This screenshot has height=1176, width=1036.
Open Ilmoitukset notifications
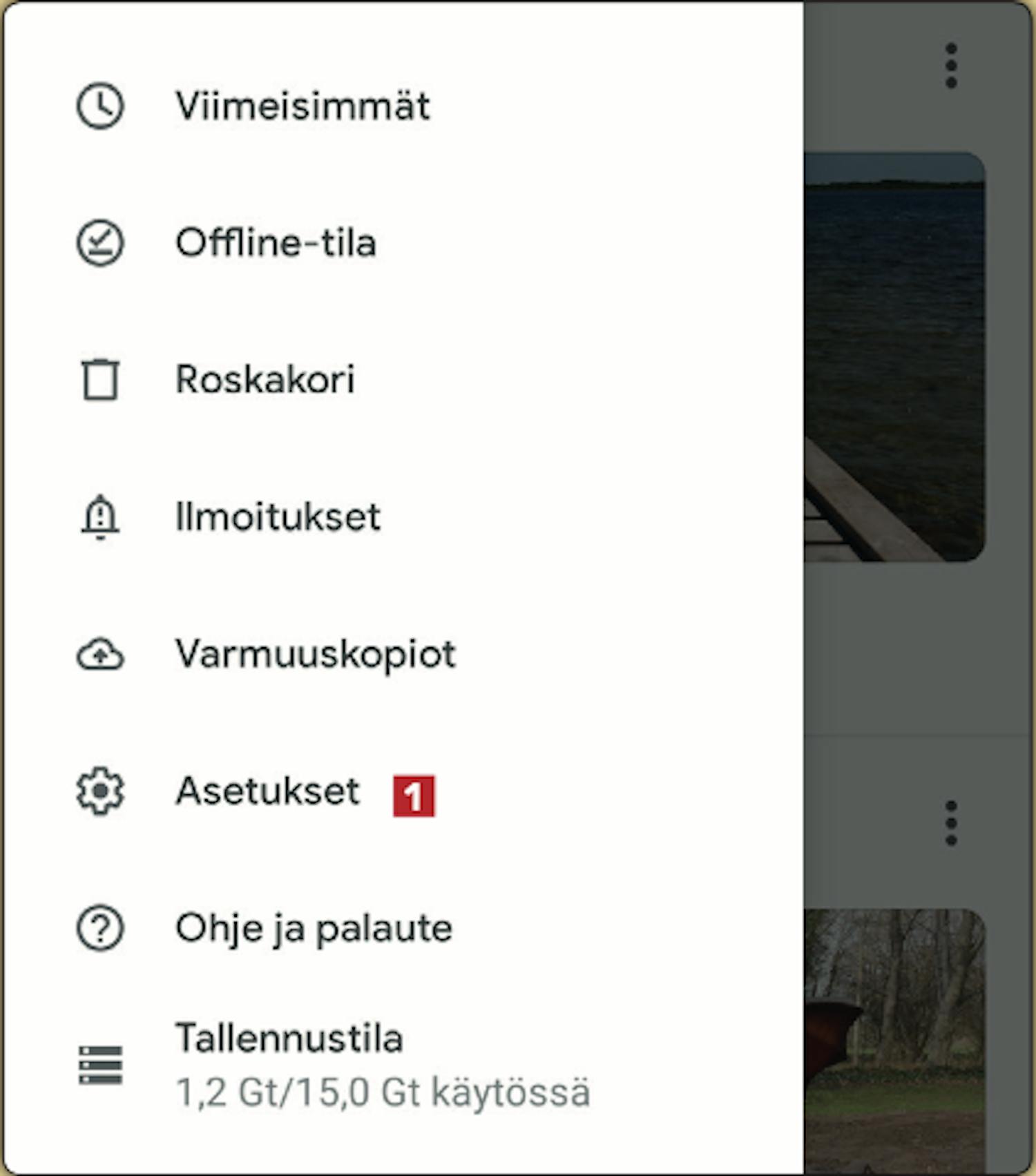[x=403, y=517]
